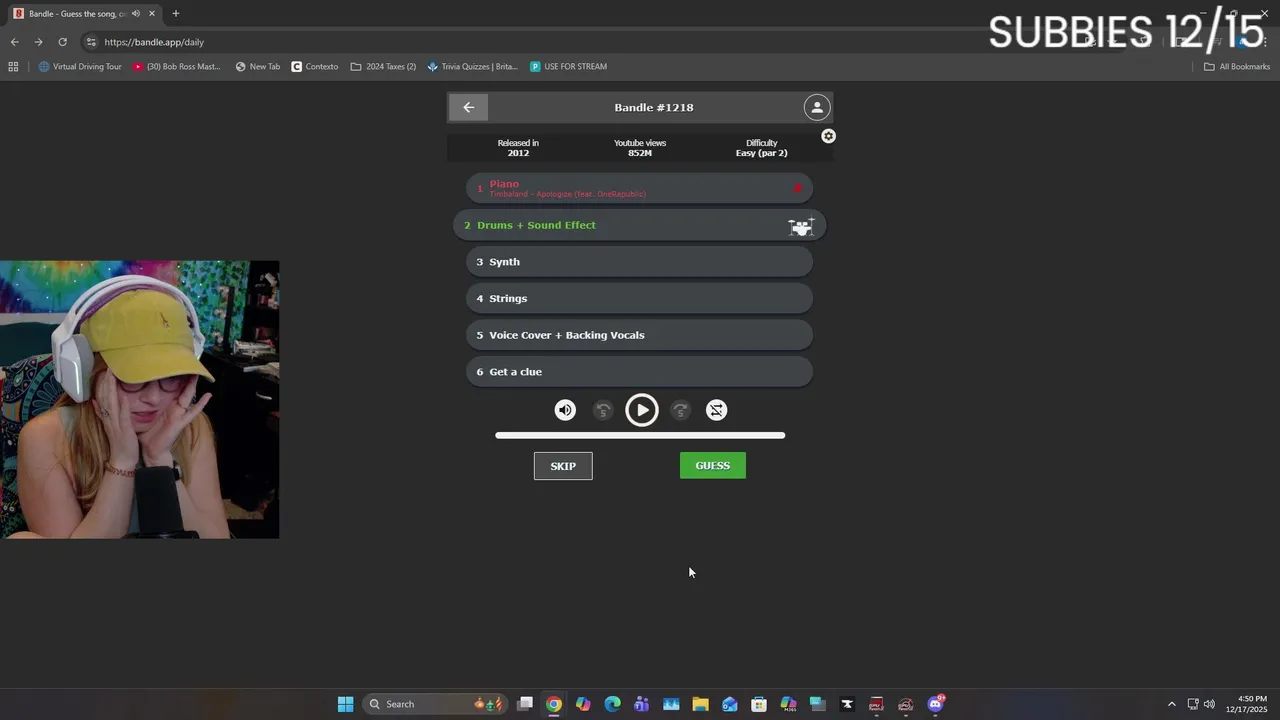Open File Explorer from taskbar
Image resolution: width=1280 pixels, height=720 pixels.
tap(700, 704)
